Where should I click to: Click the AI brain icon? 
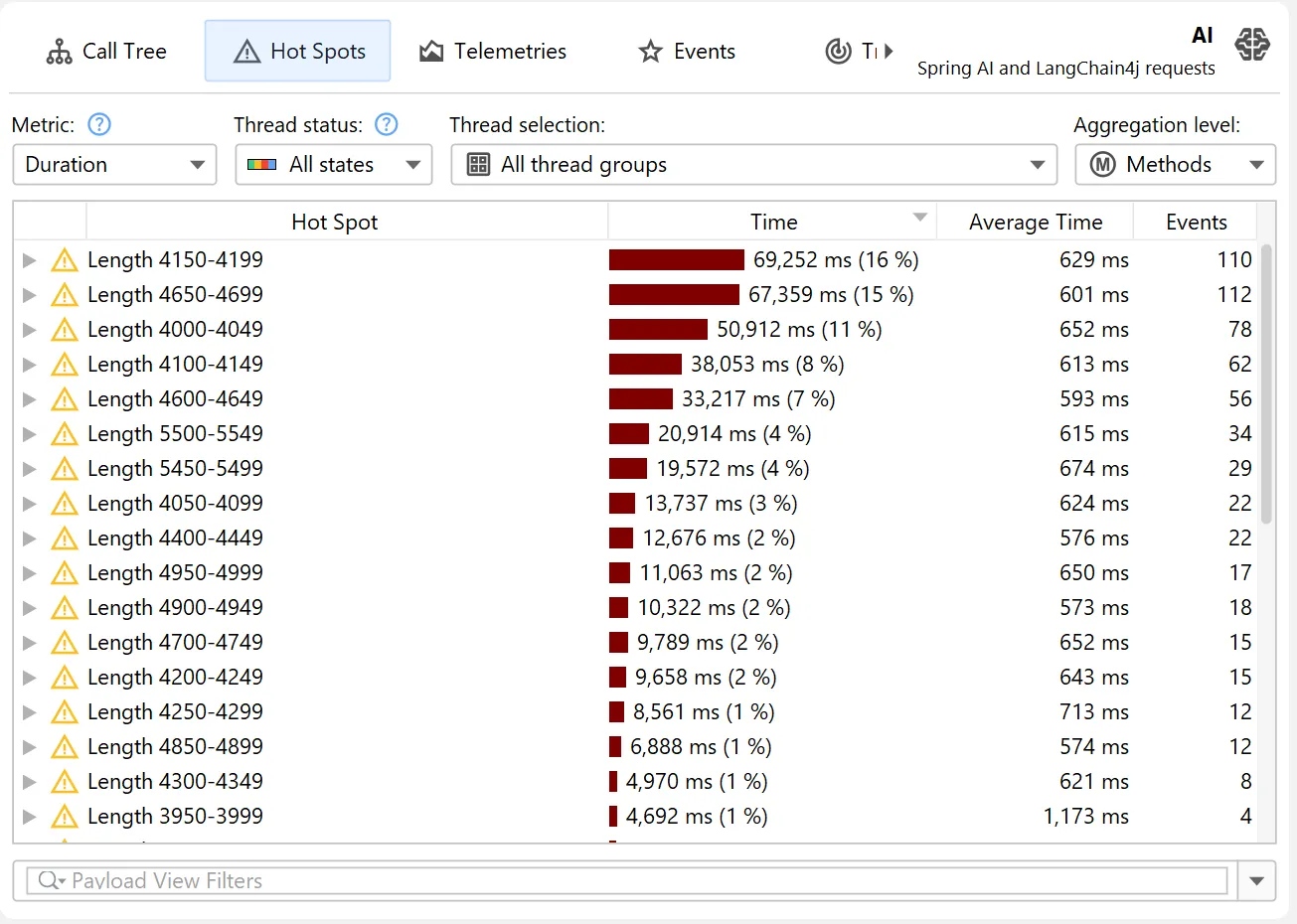point(1252,45)
